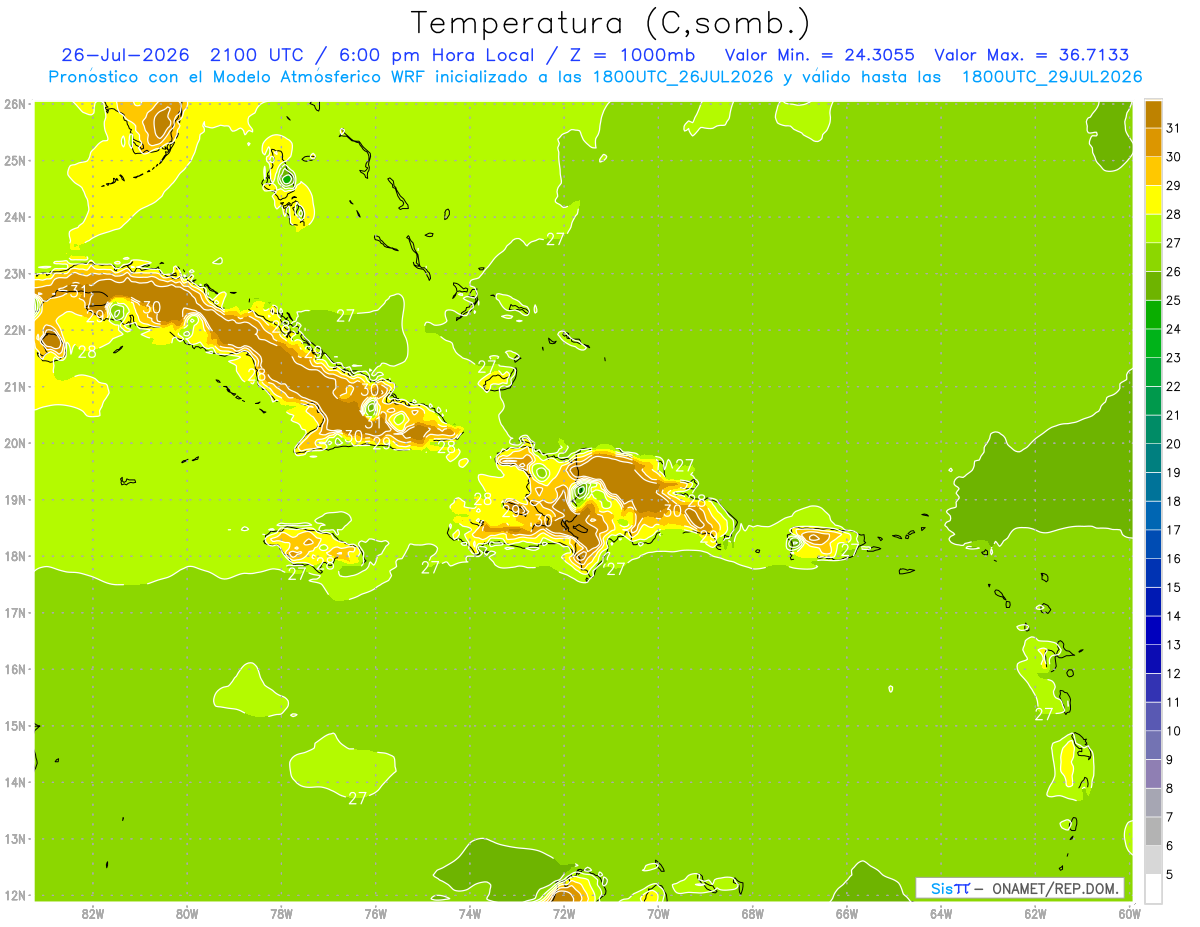Click the color scale legend label '20'

coord(1174,444)
